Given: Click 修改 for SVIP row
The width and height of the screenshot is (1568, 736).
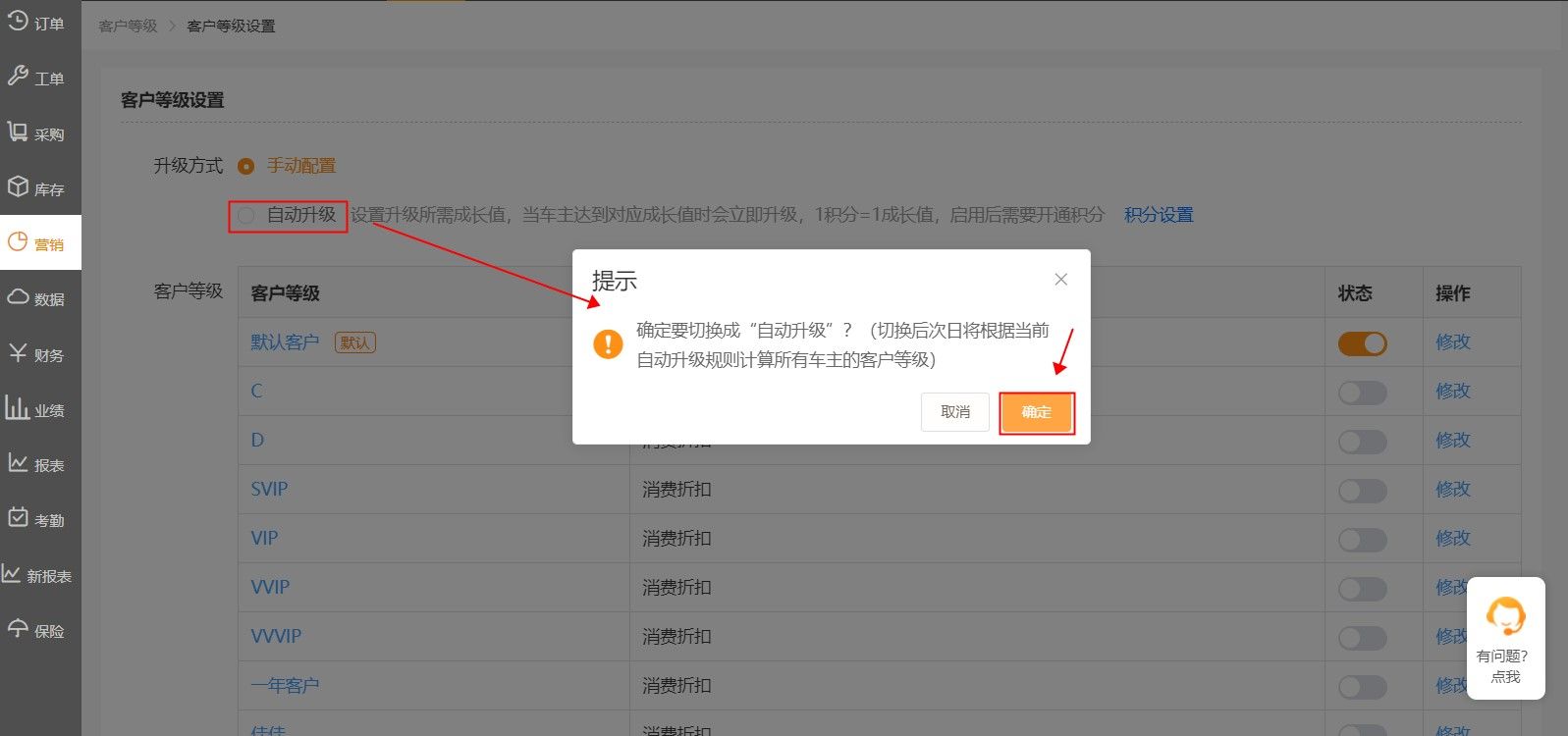Looking at the screenshot, I should pos(1453,489).
